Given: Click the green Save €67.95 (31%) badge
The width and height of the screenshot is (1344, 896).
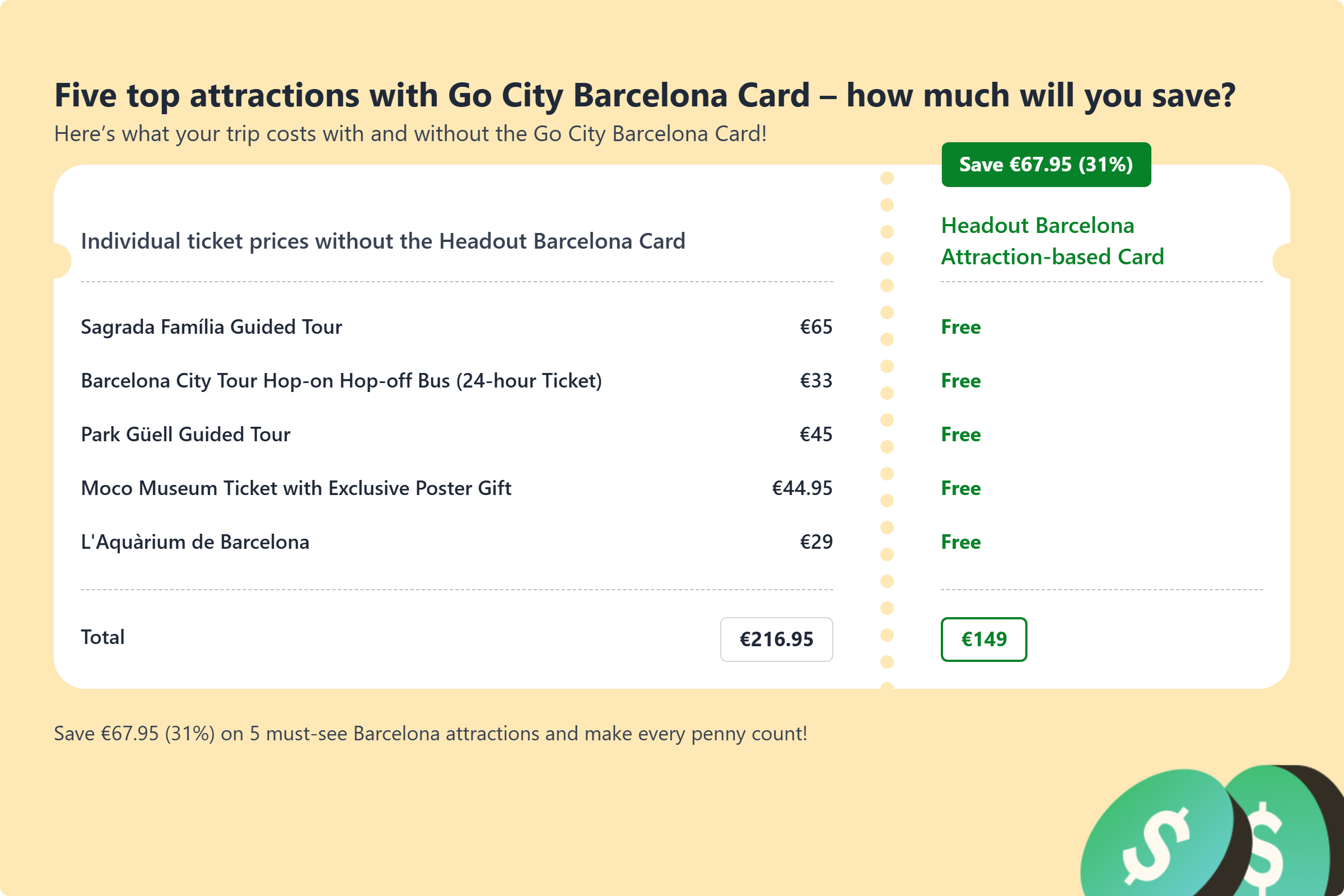Looking at the screenshot, I should pos(1046,165).
